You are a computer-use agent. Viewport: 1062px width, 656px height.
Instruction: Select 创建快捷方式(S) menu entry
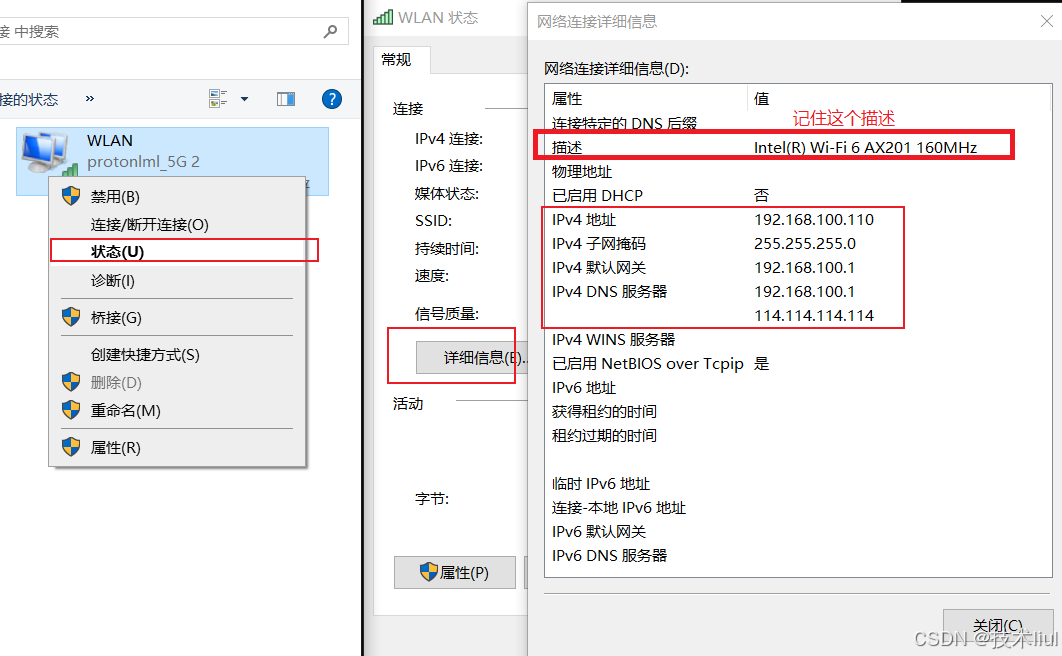click(177, 355)
